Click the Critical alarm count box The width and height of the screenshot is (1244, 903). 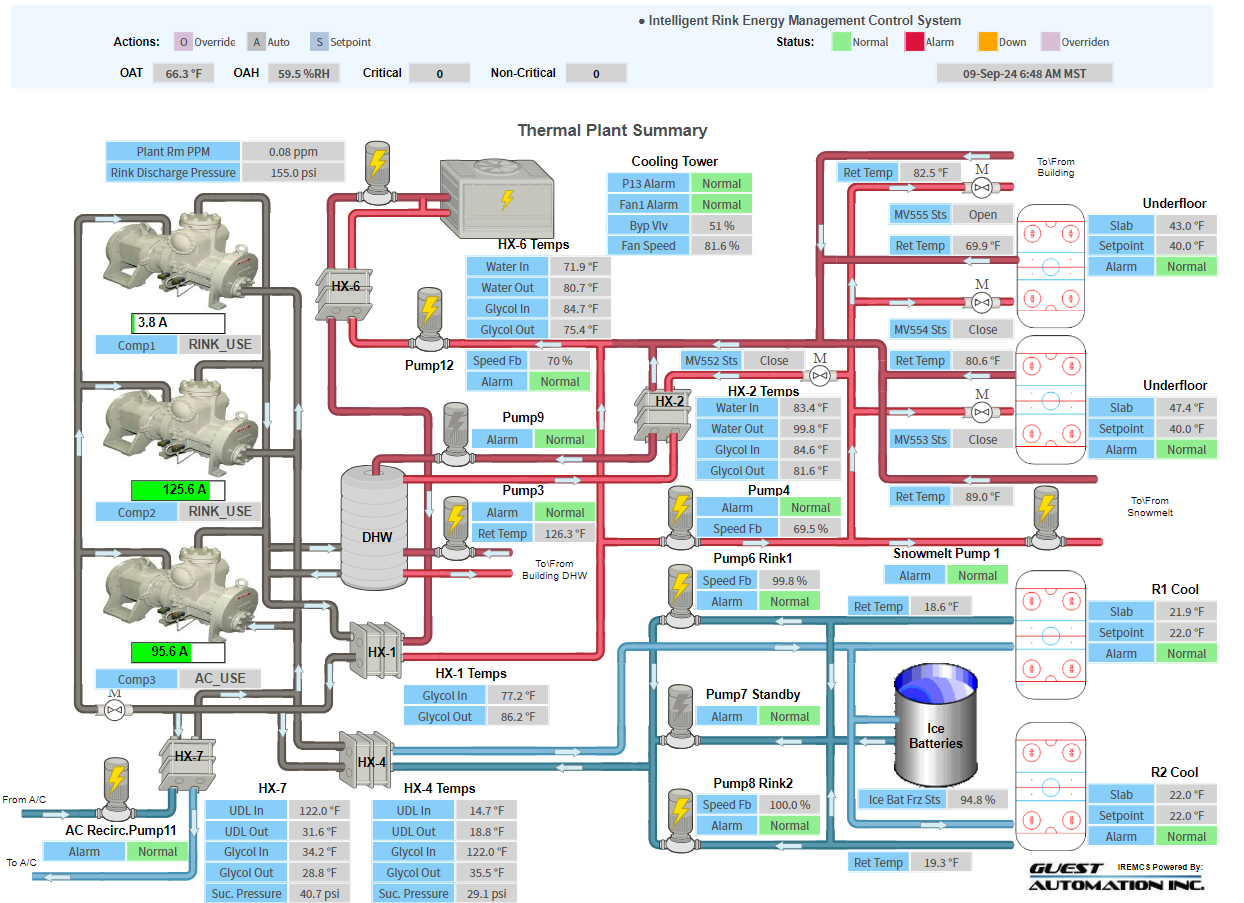439,73
